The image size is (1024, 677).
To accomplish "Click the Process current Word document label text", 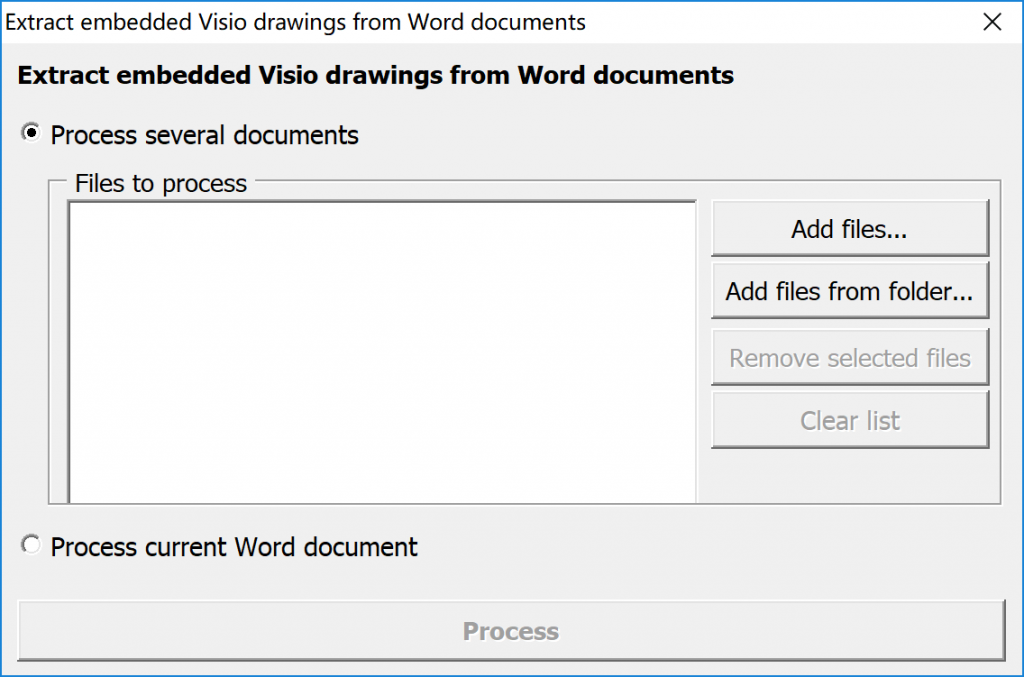I will click(234, 547).
